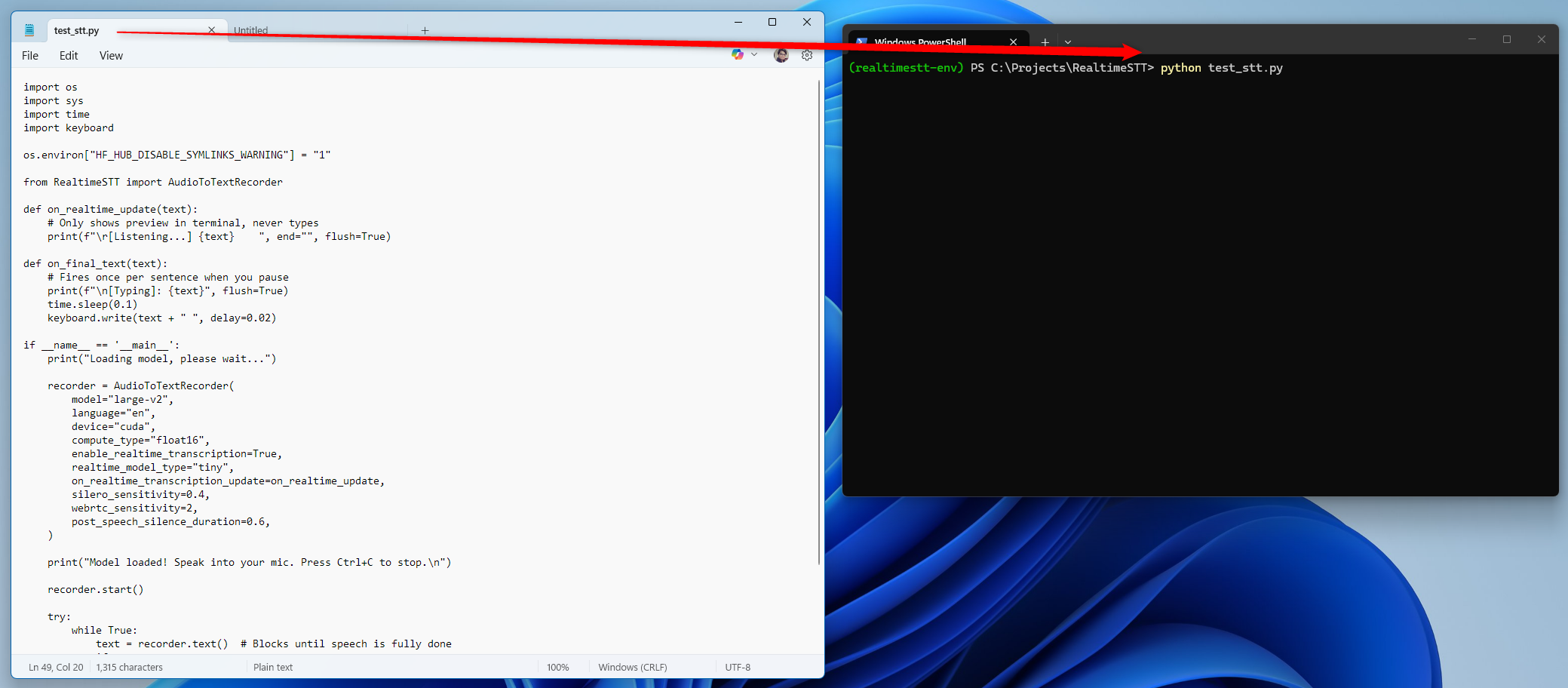Open the View menu
Viewport: 1568px width, 688px height.
click(111, 56)
